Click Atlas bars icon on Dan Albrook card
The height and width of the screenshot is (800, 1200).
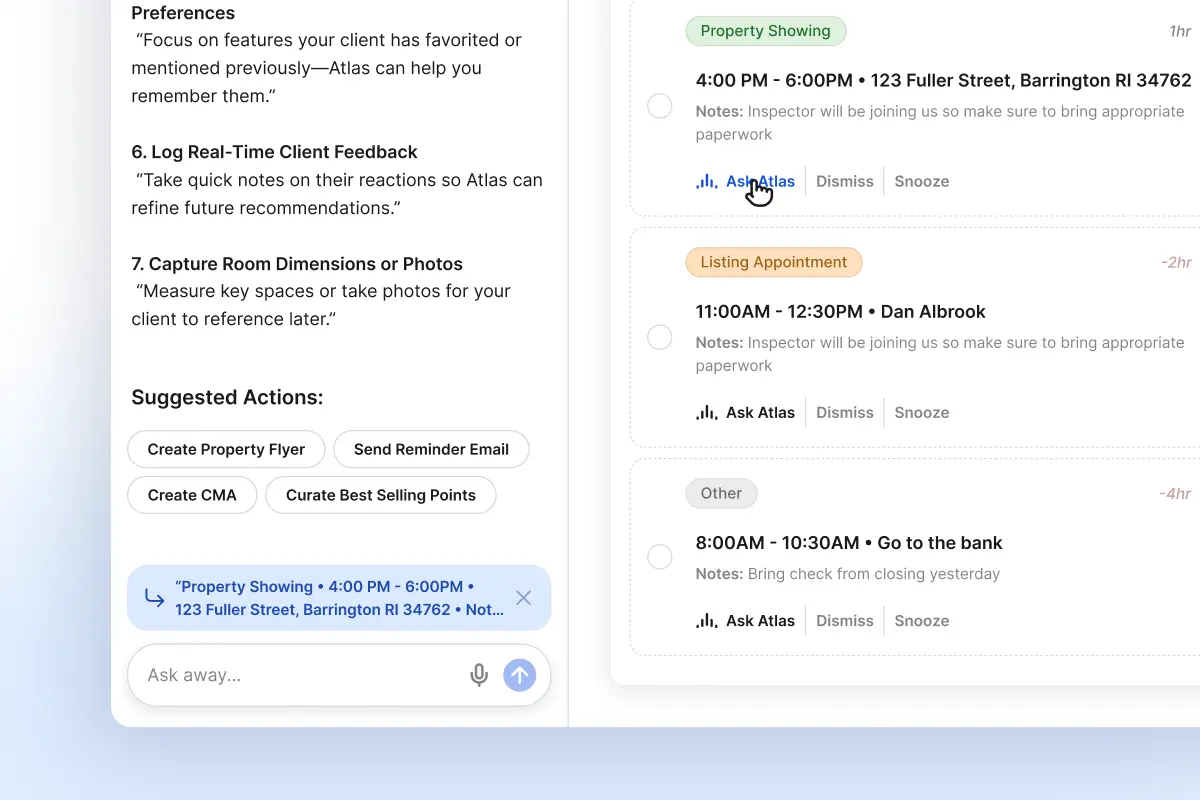(x=707, y=412)
